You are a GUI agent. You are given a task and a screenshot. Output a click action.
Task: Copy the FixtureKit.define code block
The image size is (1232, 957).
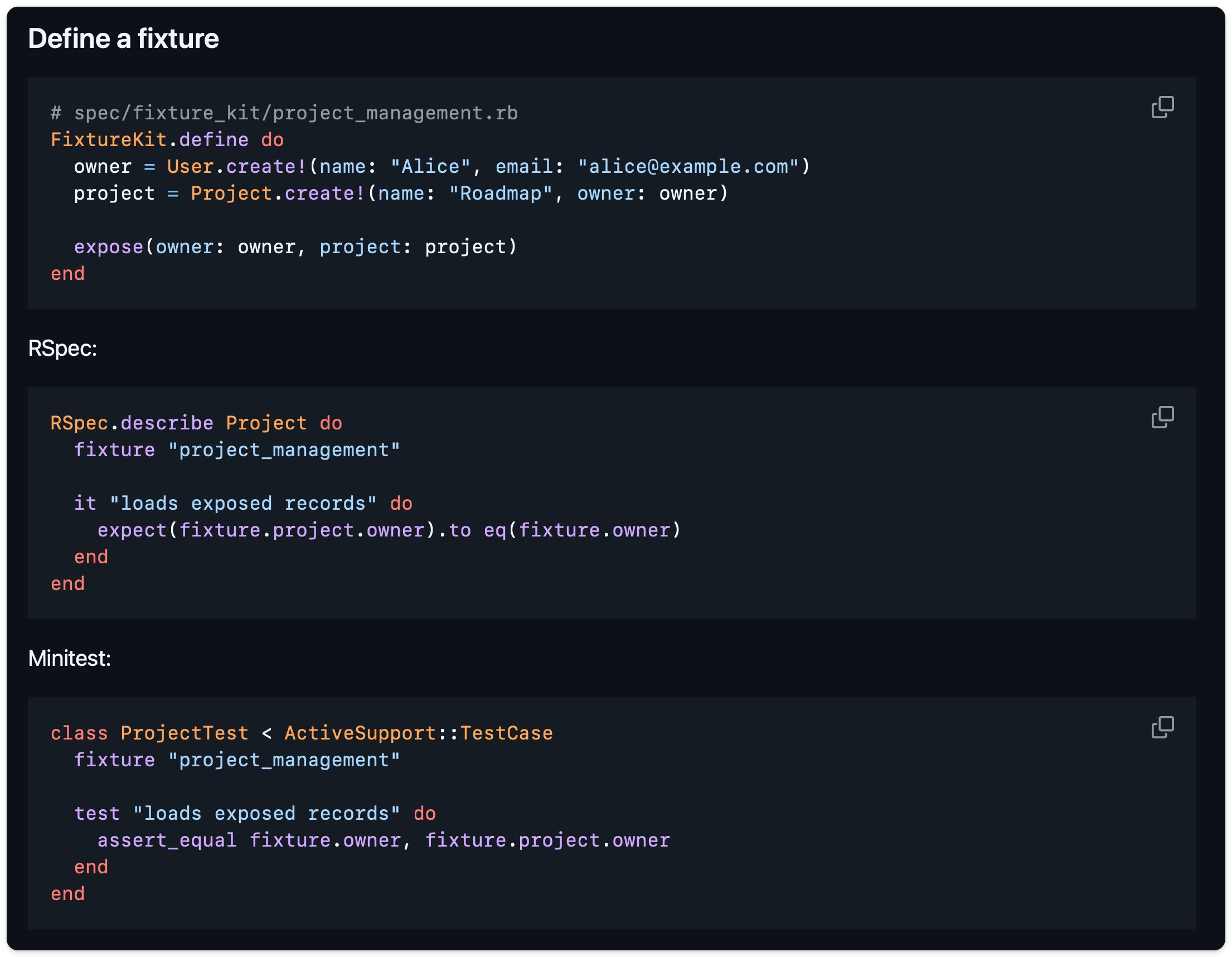click(x=1162, y=107)
